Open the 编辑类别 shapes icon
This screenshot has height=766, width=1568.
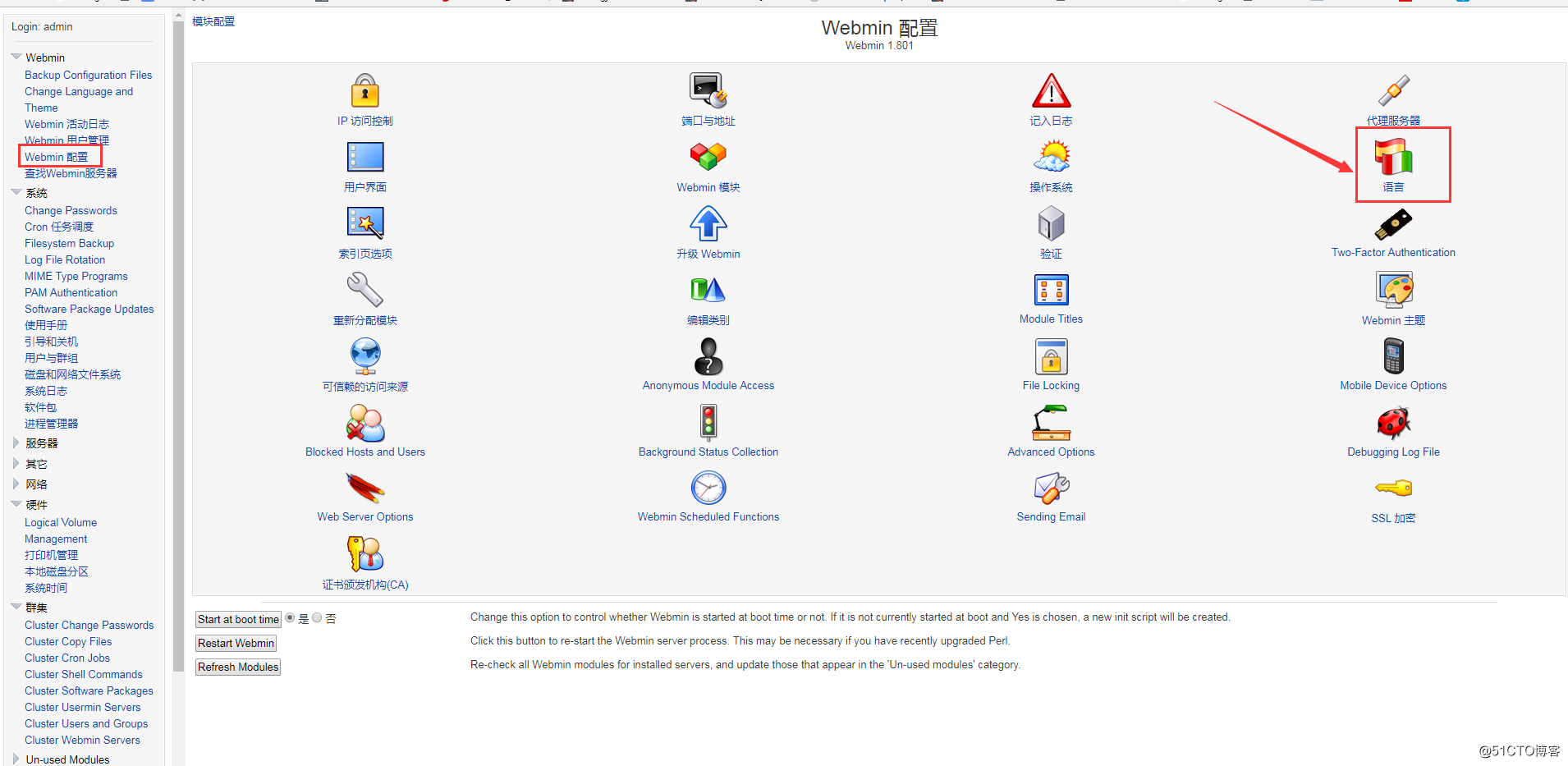pos(708,290)
